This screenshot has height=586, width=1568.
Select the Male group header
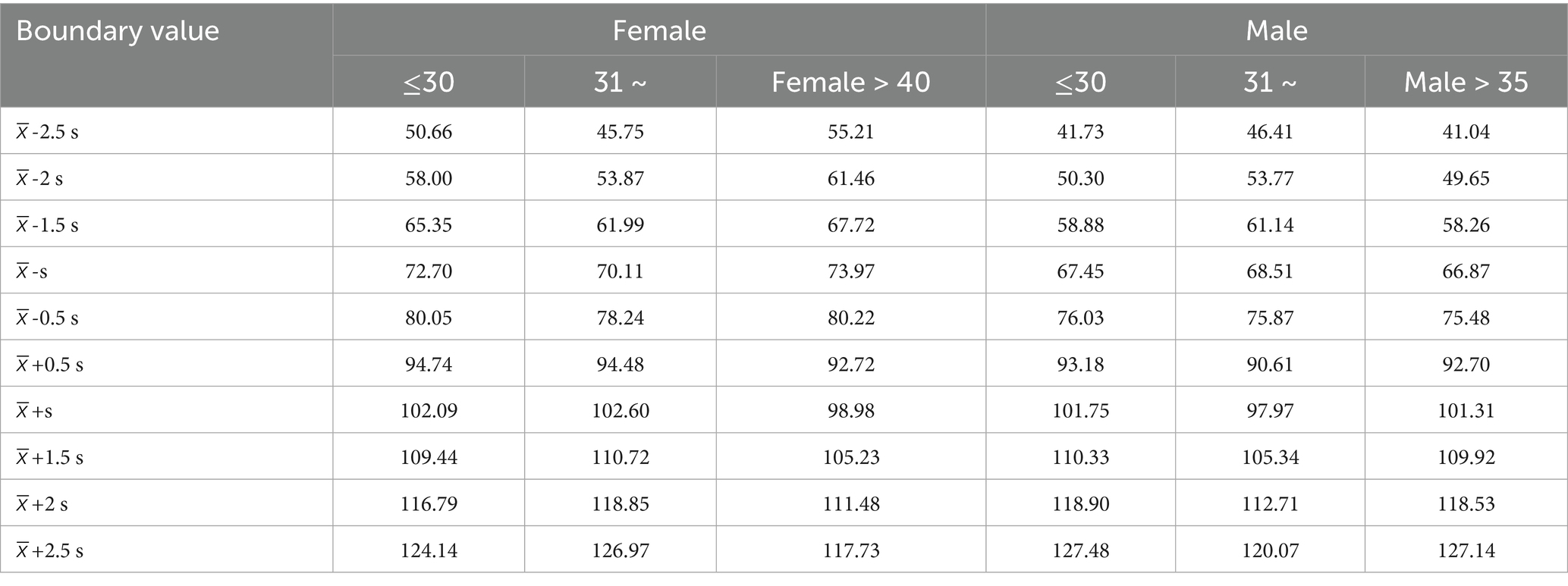[x=1276, y=30]
